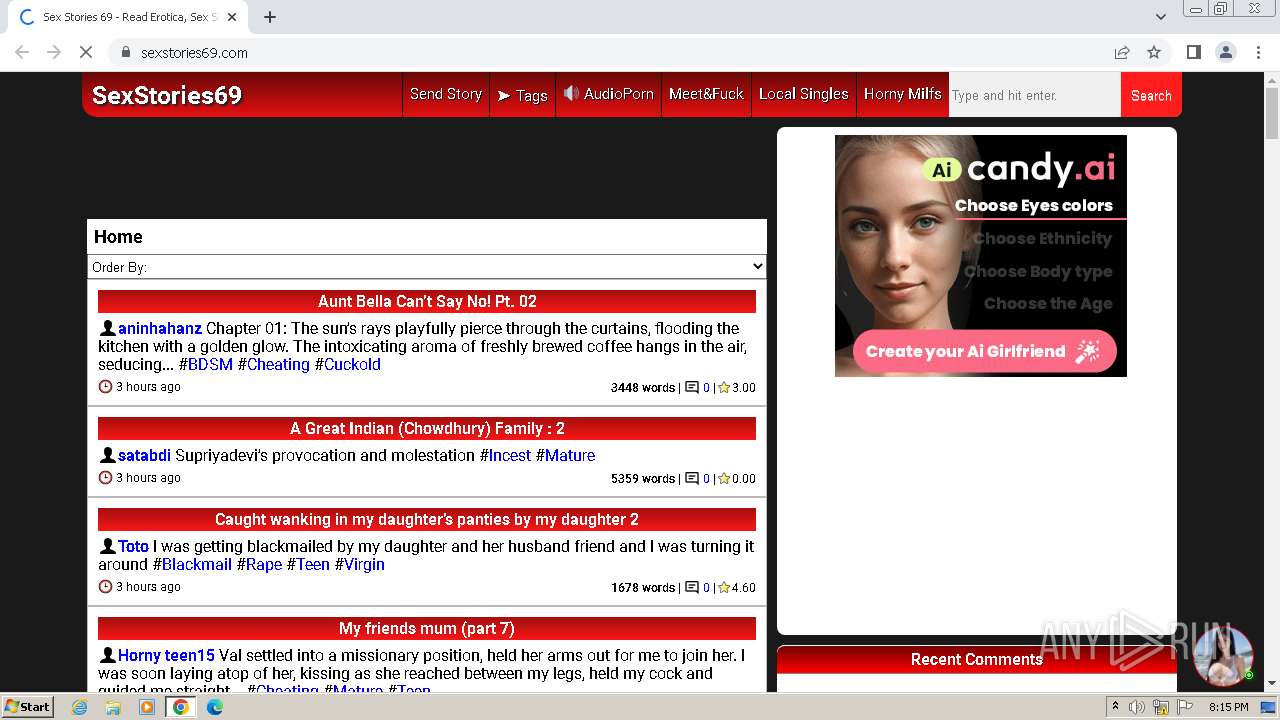Click the star rating 3.00 icon

tap(724, 387)
